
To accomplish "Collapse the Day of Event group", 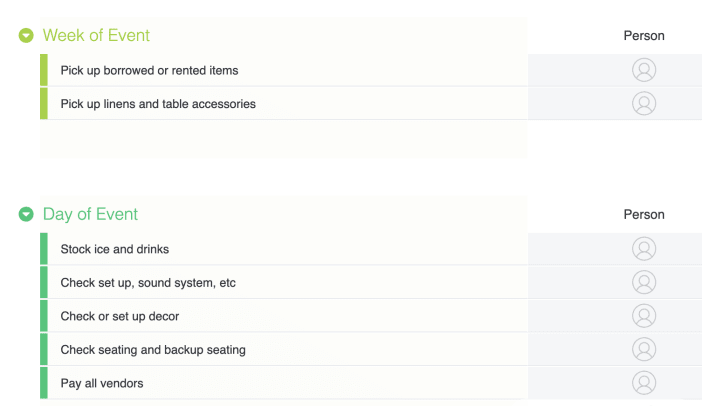I will coord(26,214).
